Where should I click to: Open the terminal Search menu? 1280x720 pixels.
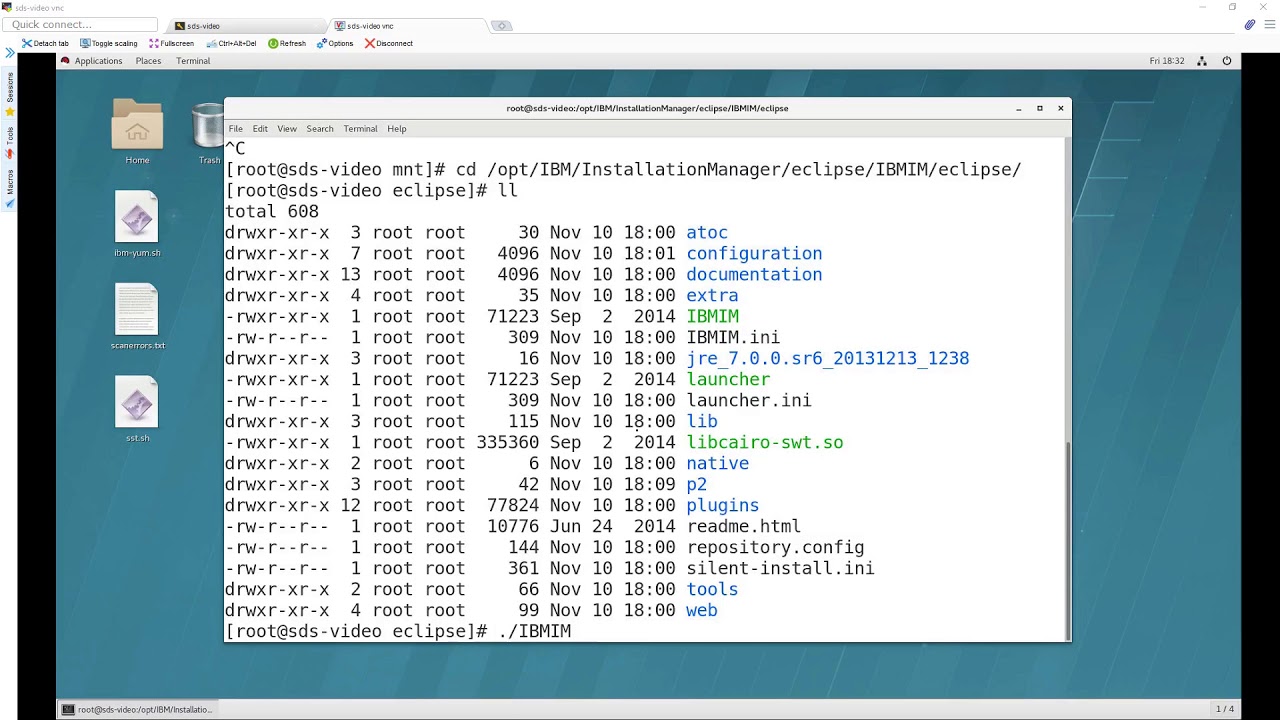(x=320, y=129)
